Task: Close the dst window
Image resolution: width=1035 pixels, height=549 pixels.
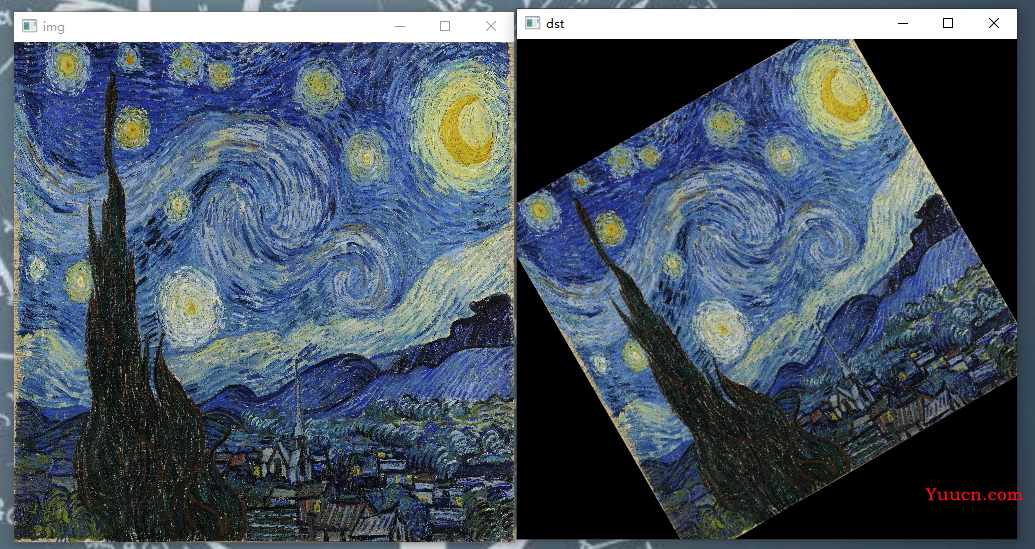Action: tap(993, 23)
